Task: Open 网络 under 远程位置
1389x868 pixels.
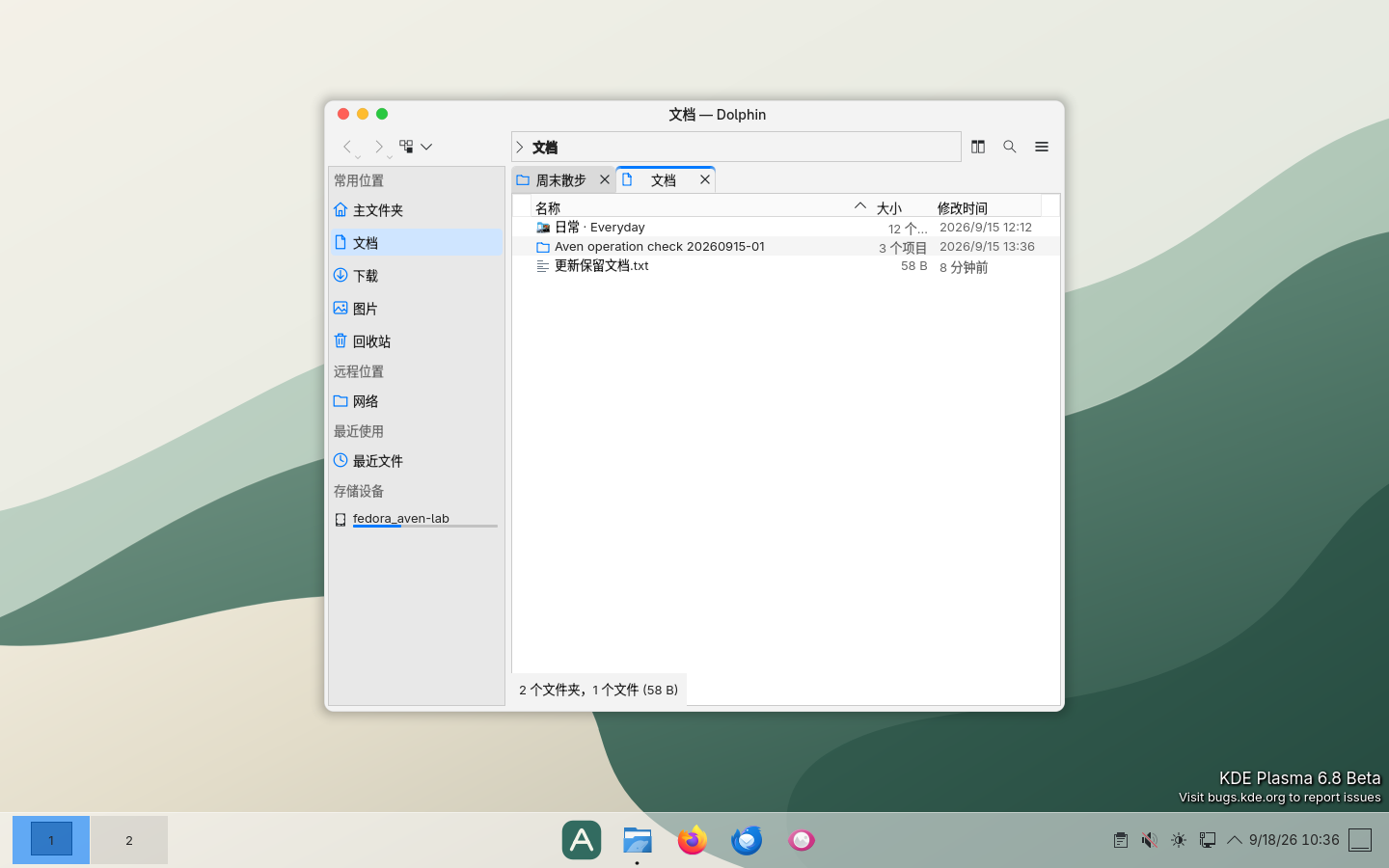Action: click(x=416, y=401)
